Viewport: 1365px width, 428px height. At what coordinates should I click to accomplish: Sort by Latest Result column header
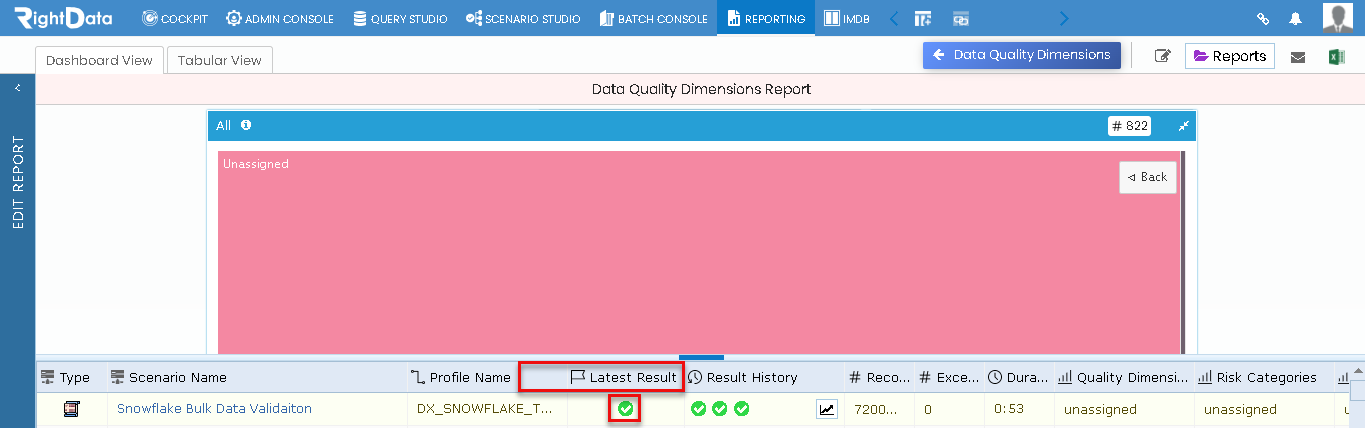623,377
